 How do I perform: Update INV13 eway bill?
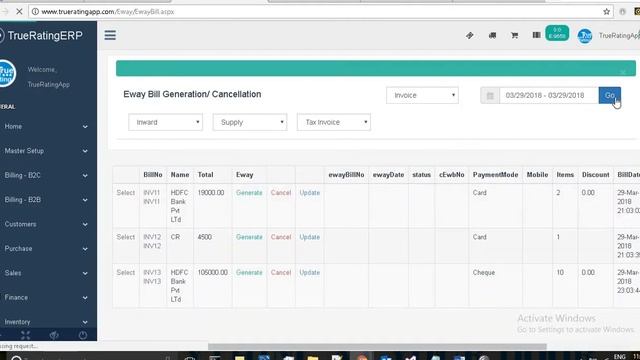tap(310, 273)
